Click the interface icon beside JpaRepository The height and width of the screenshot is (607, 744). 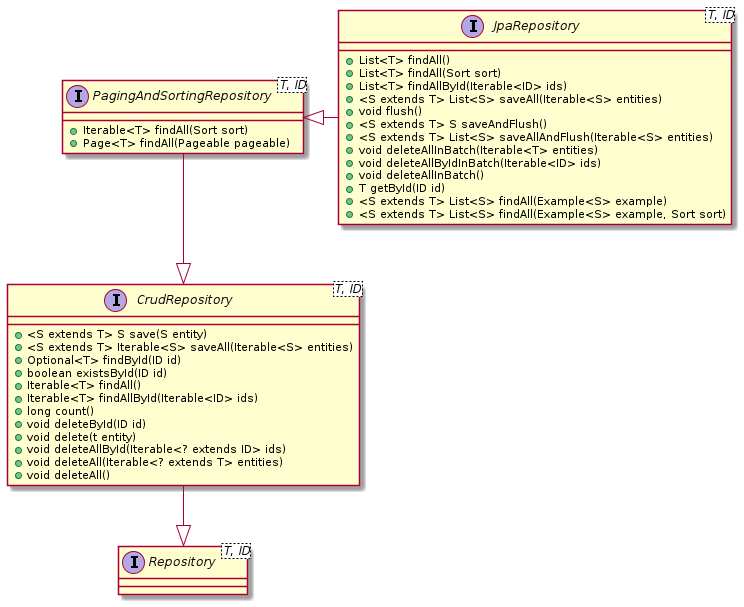(x=470, y=27)
